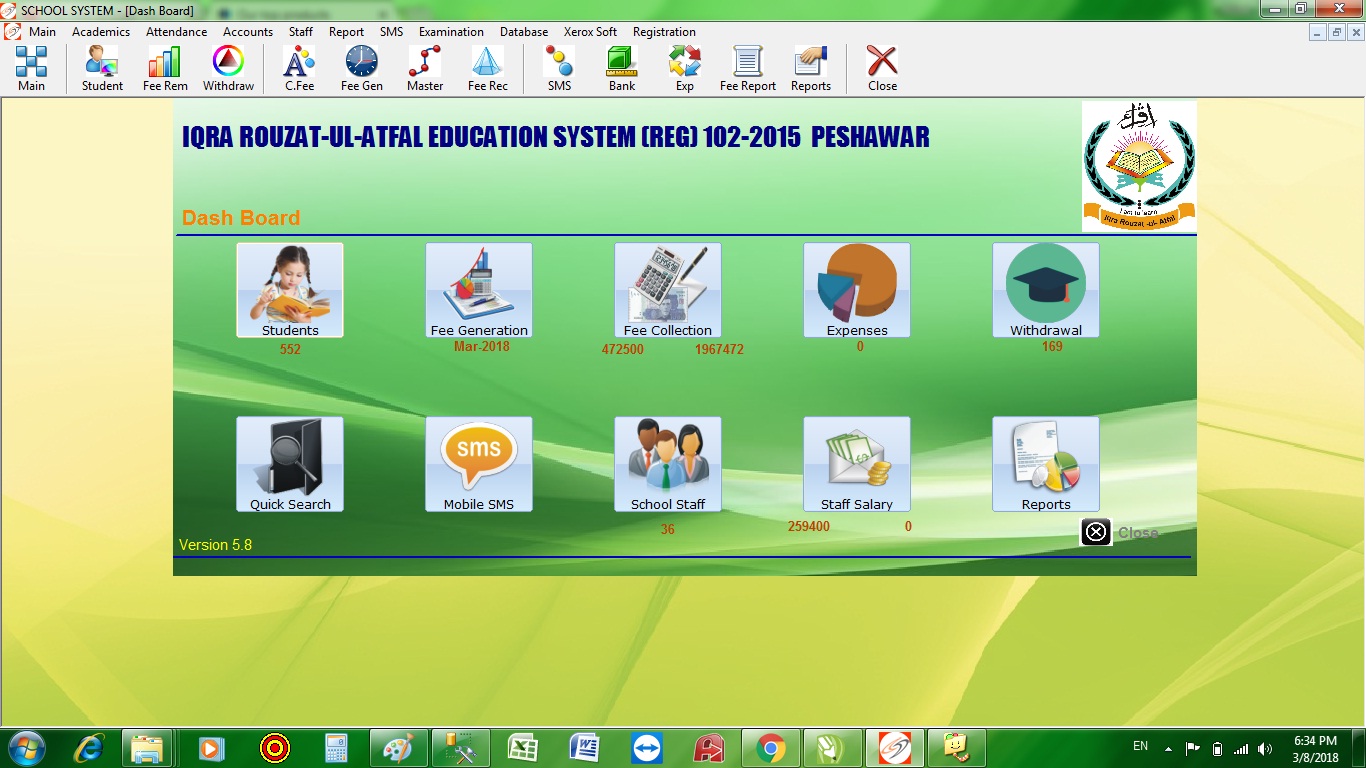Click the staff salary amount 259400
This screenshot has height=768, width=1366.
[808, 526]
